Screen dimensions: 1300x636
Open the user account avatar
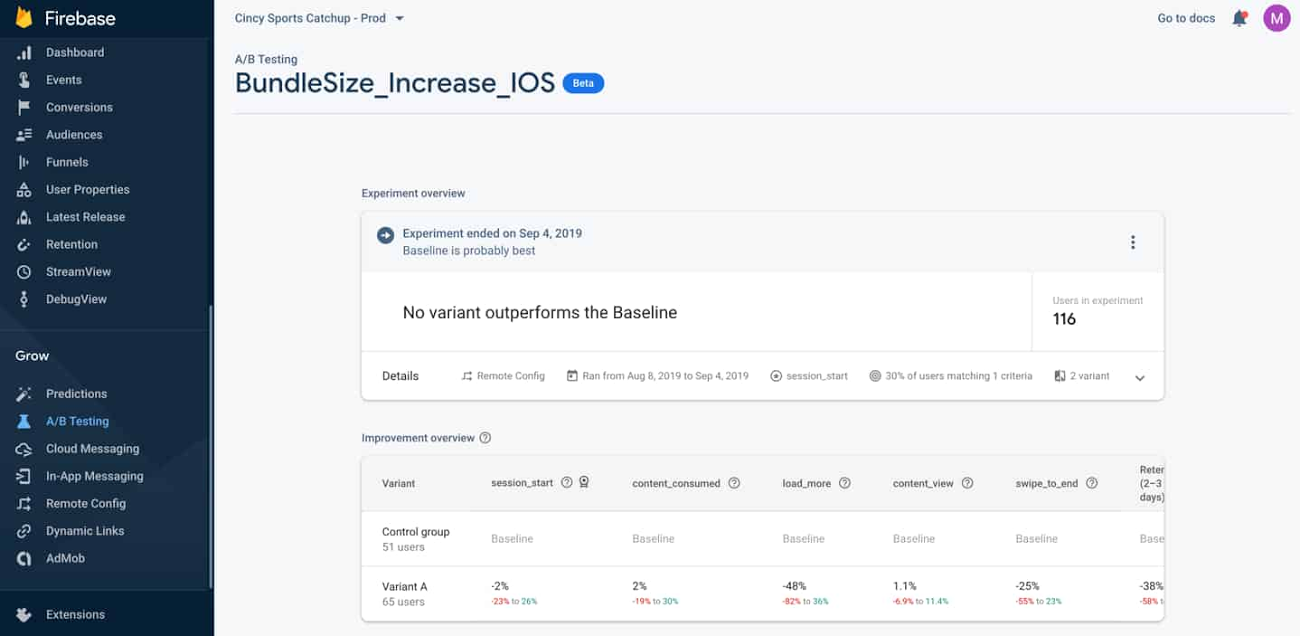(1276, 18)
